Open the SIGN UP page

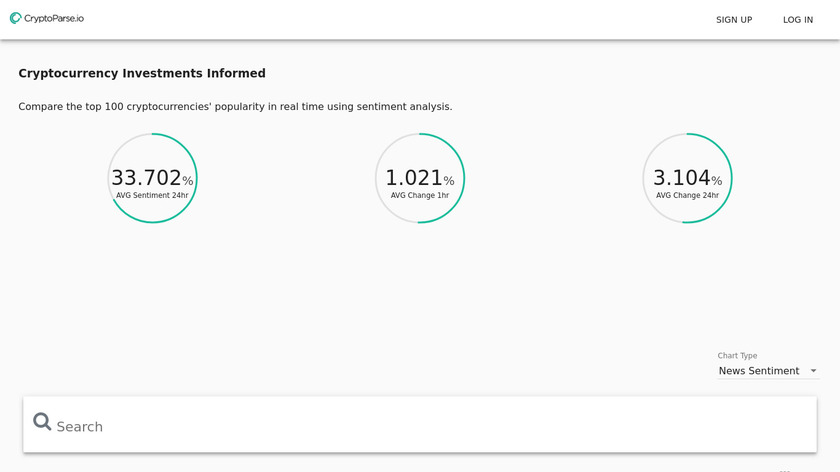[734, 20]
